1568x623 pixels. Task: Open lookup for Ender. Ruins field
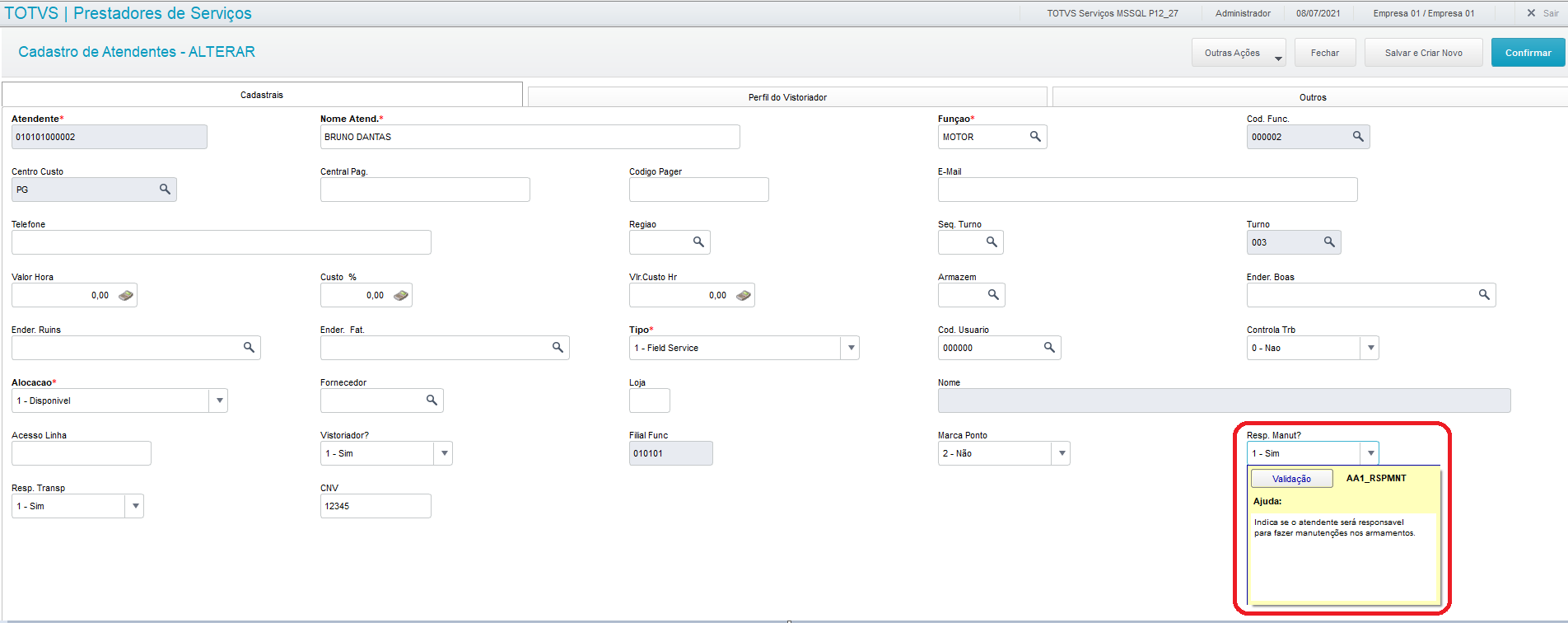(249, 348)
